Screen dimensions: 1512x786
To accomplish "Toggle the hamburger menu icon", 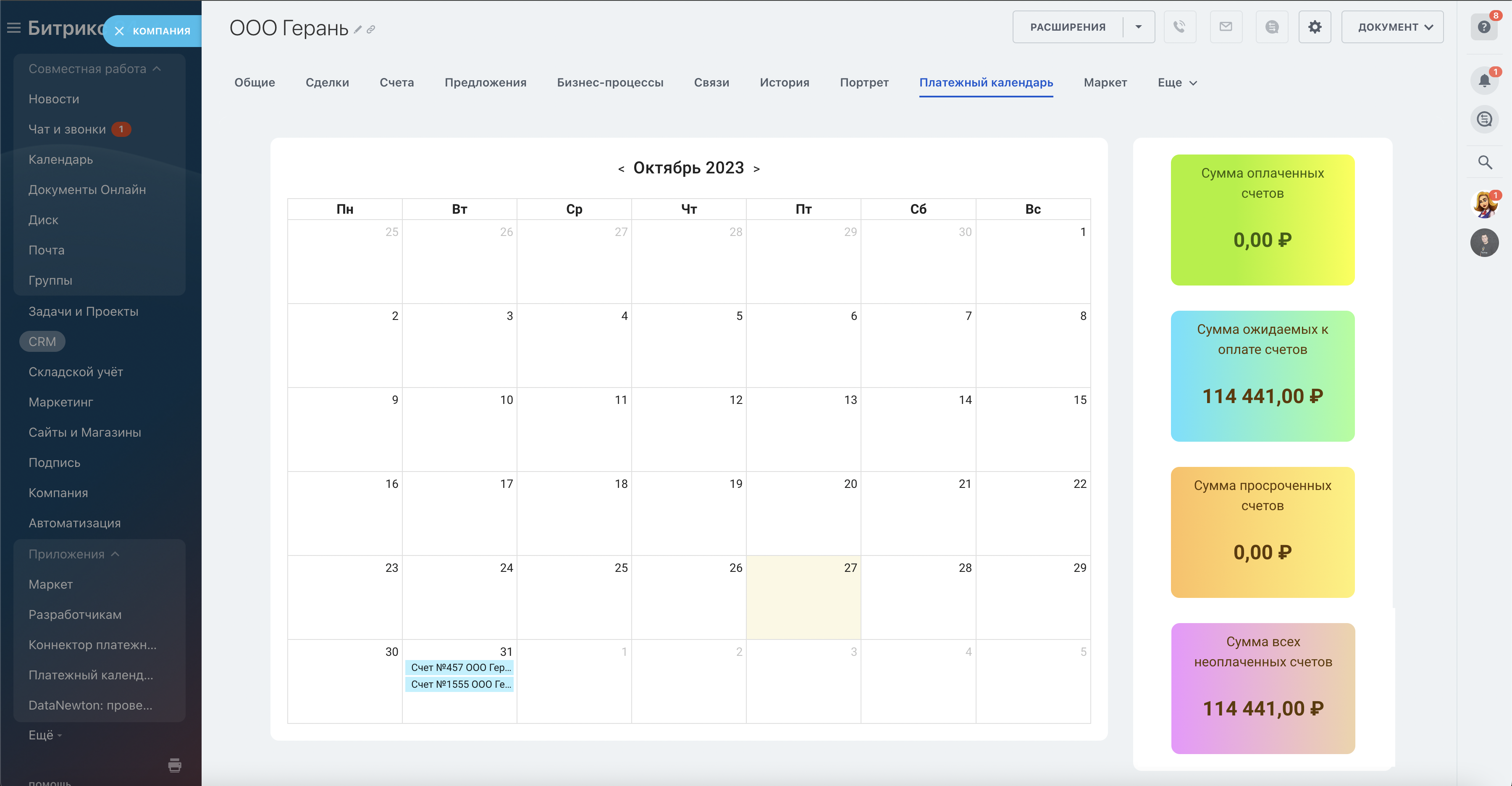I will tap(13, 28).
